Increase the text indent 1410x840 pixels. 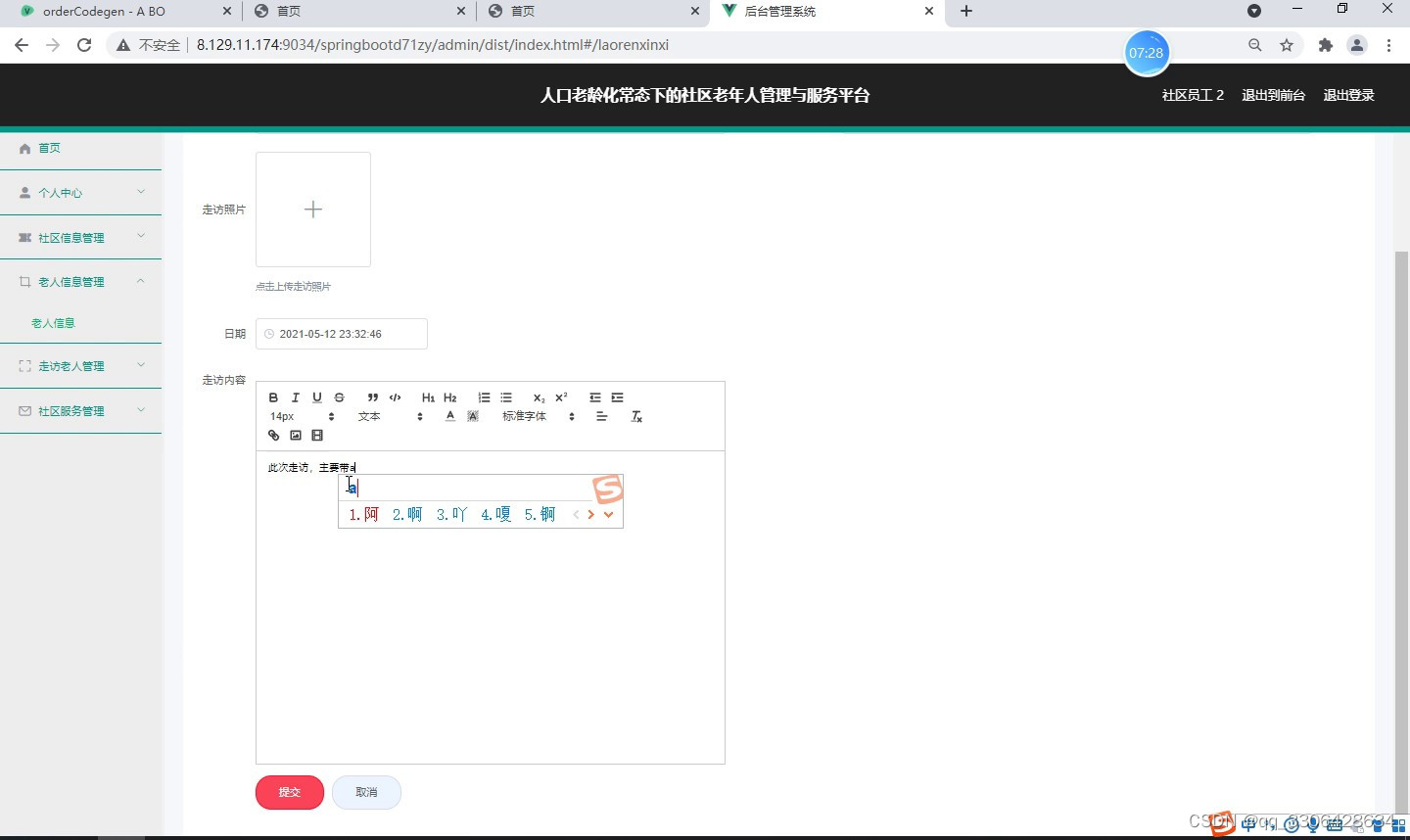[617, 397]
